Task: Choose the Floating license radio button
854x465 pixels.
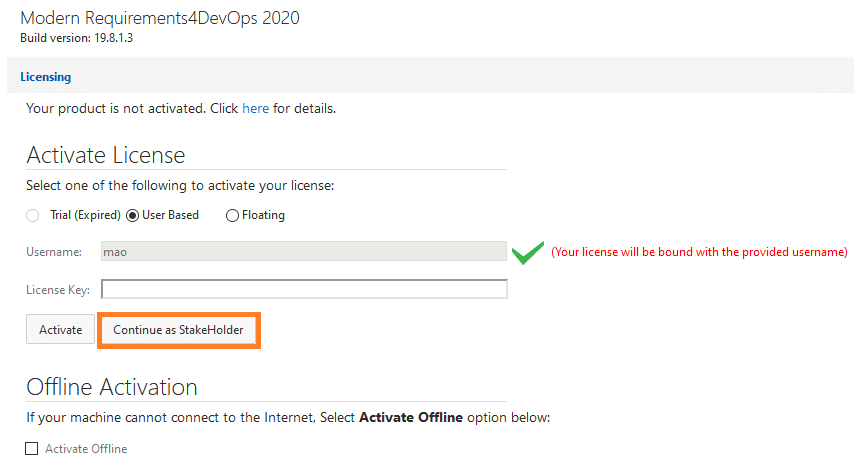Action: click(232, 216)
